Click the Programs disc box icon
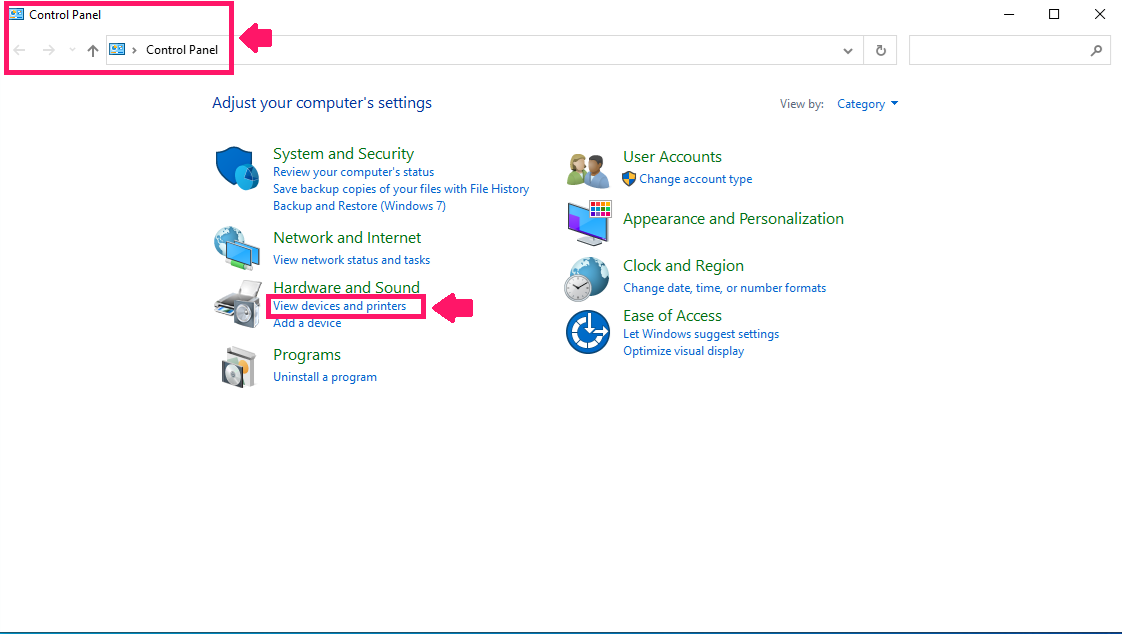The width and height of the screenshot is (1122, 634). [x=238, y=367]
